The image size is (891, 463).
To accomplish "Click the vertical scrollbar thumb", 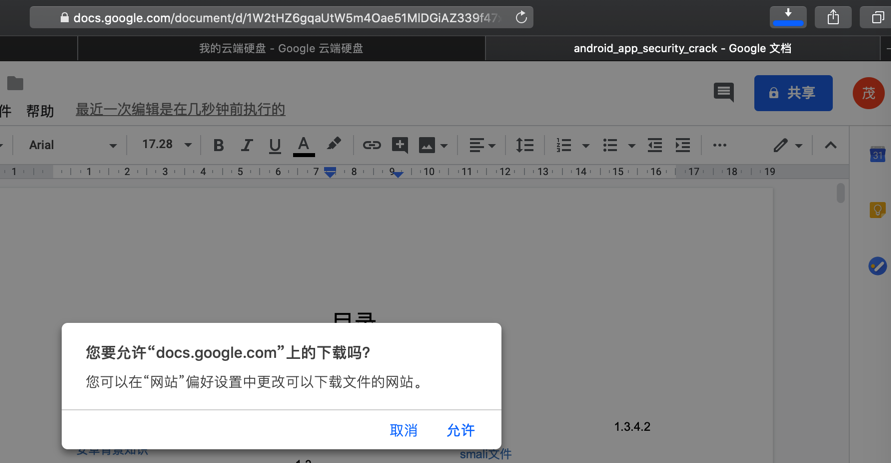I will pyautogui.click(x=840, y=193).
